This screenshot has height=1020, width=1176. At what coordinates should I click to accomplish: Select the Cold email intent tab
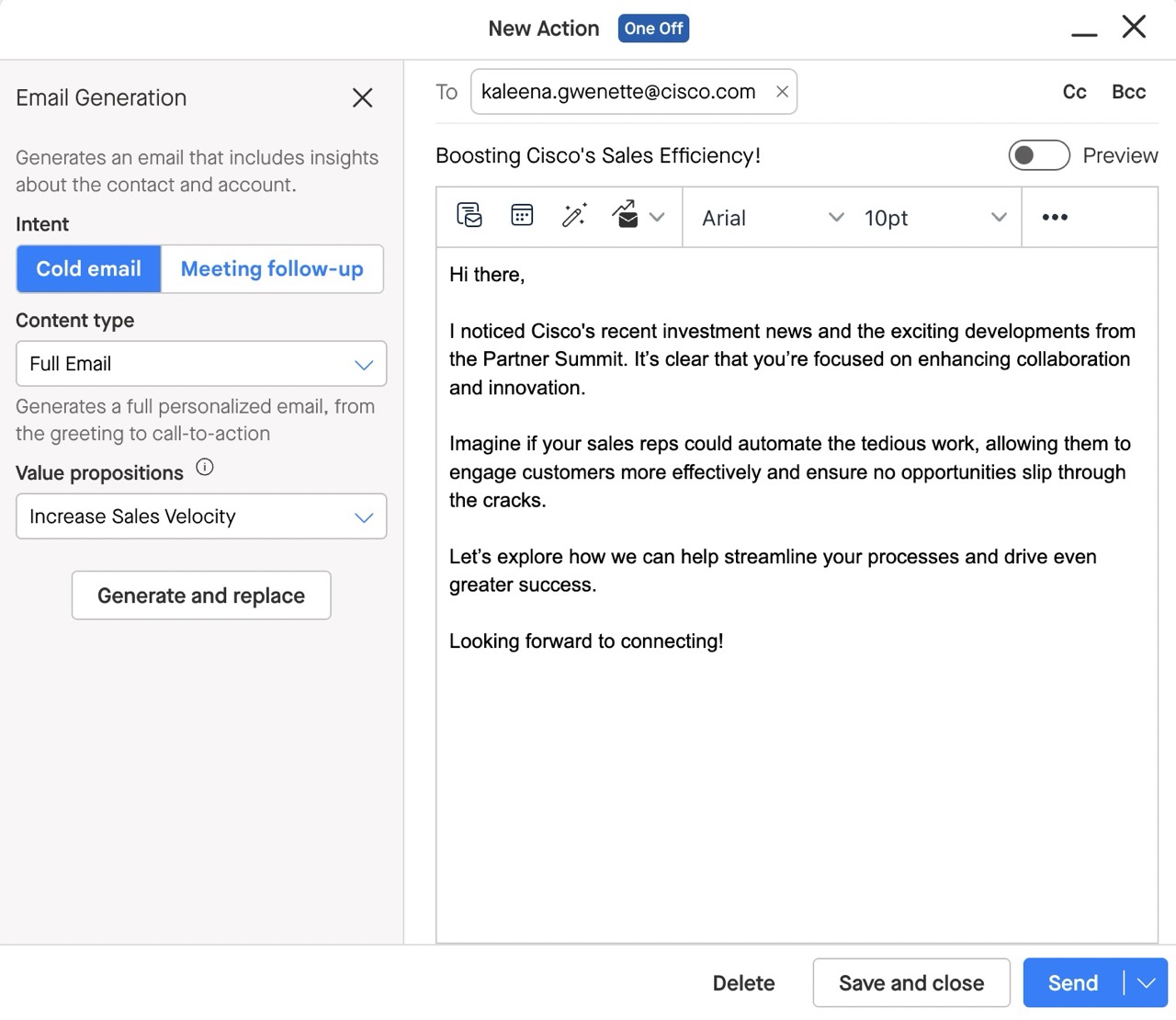(87, 269)
